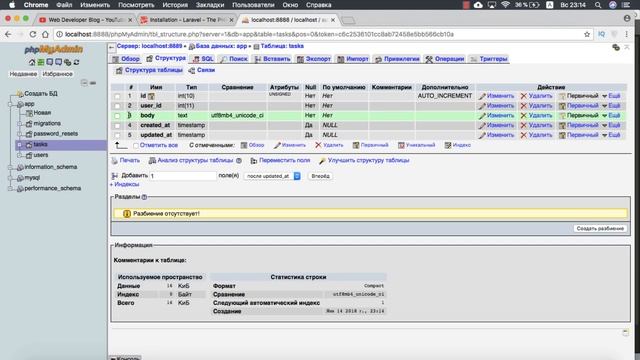The height and width of the screenshot is (360, 640).
Task: Open Chrome home button
Action: (45, 34)
